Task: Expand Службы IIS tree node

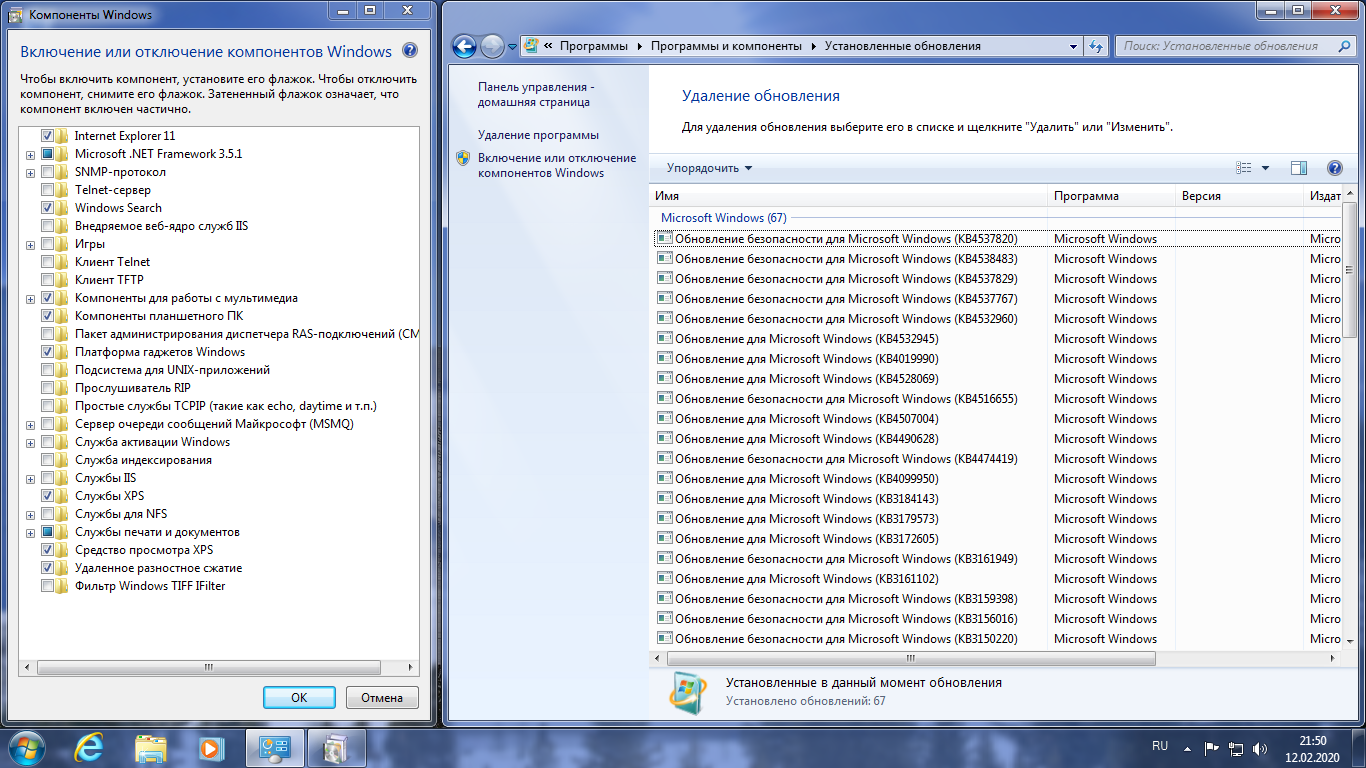Action: pyautogui.click(x=30, y=479)
